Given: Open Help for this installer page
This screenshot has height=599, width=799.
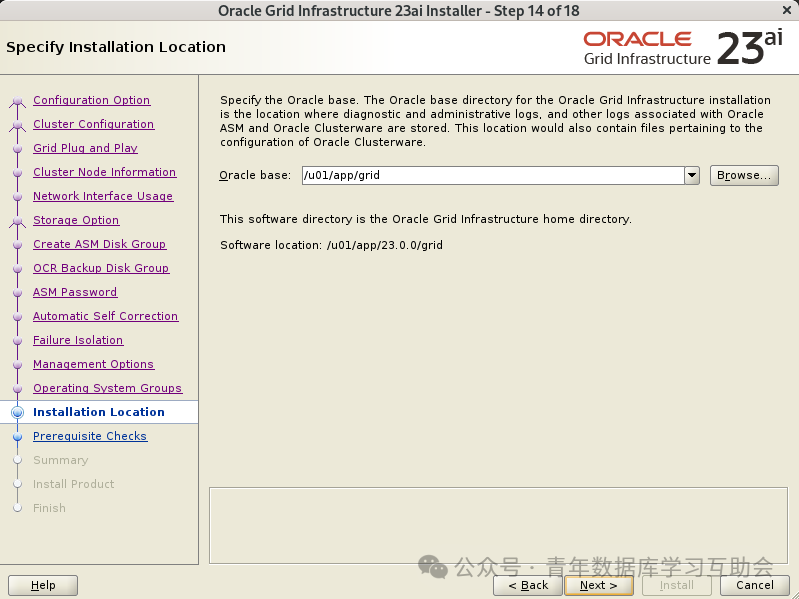Looking at the screenshot, I should coord(43,585).
